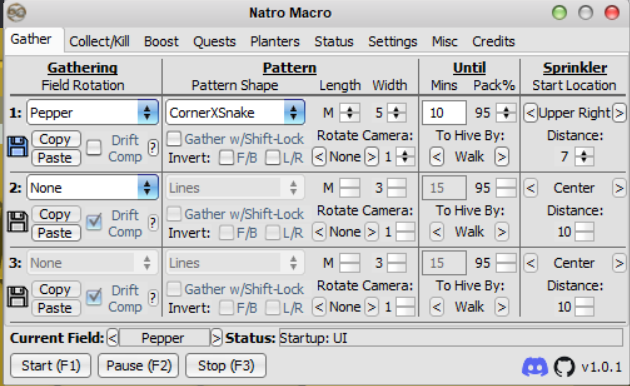Image resolution: width=630 pixels, height=386 pixels.
Task: Click next To Hive By arrow in row 1
Action: tap(501, 157)
